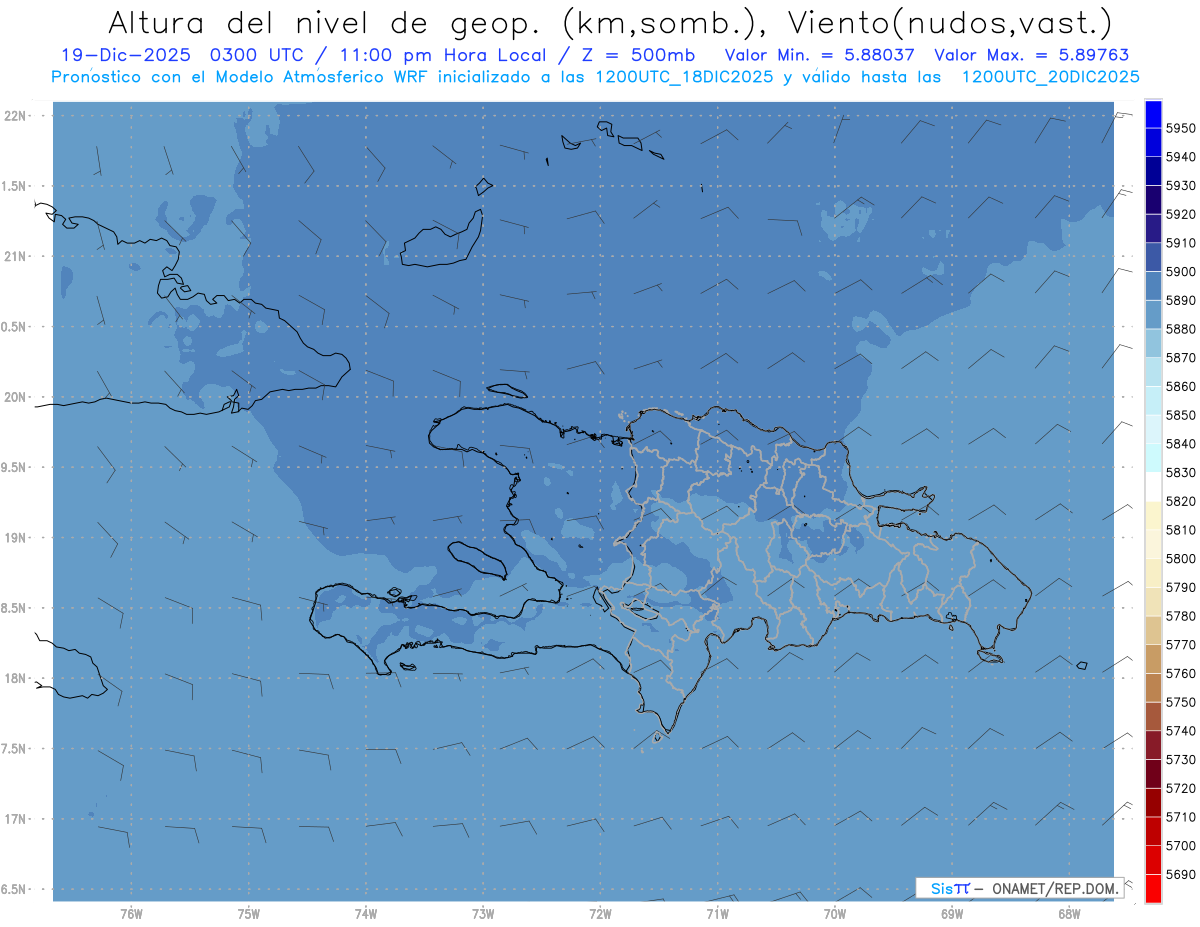Click the 5820 colorbar label

[x=1181, y=501]
